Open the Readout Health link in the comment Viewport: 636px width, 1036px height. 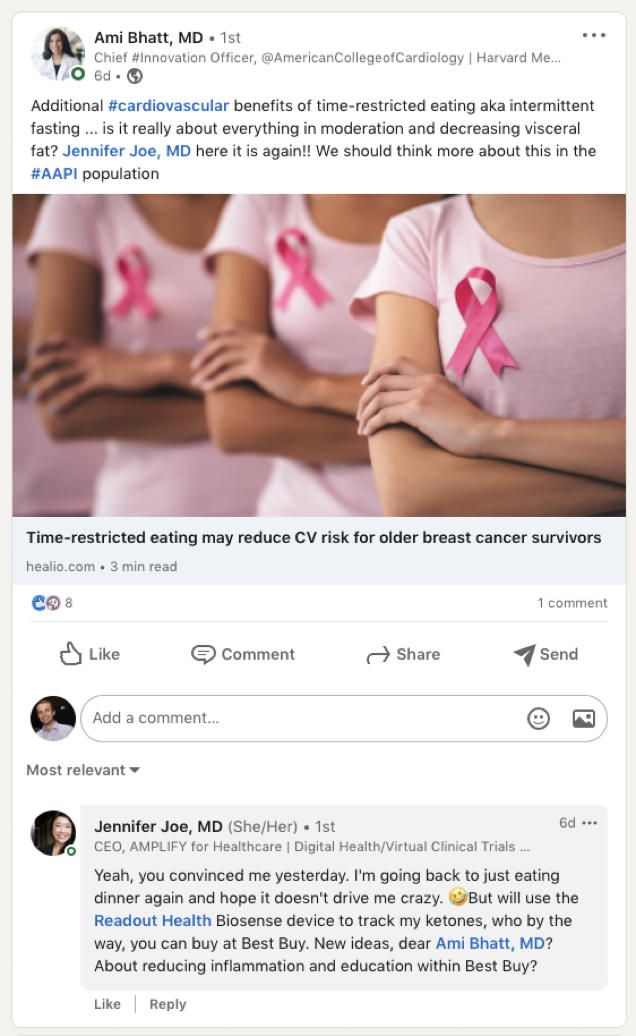(153, 920)
